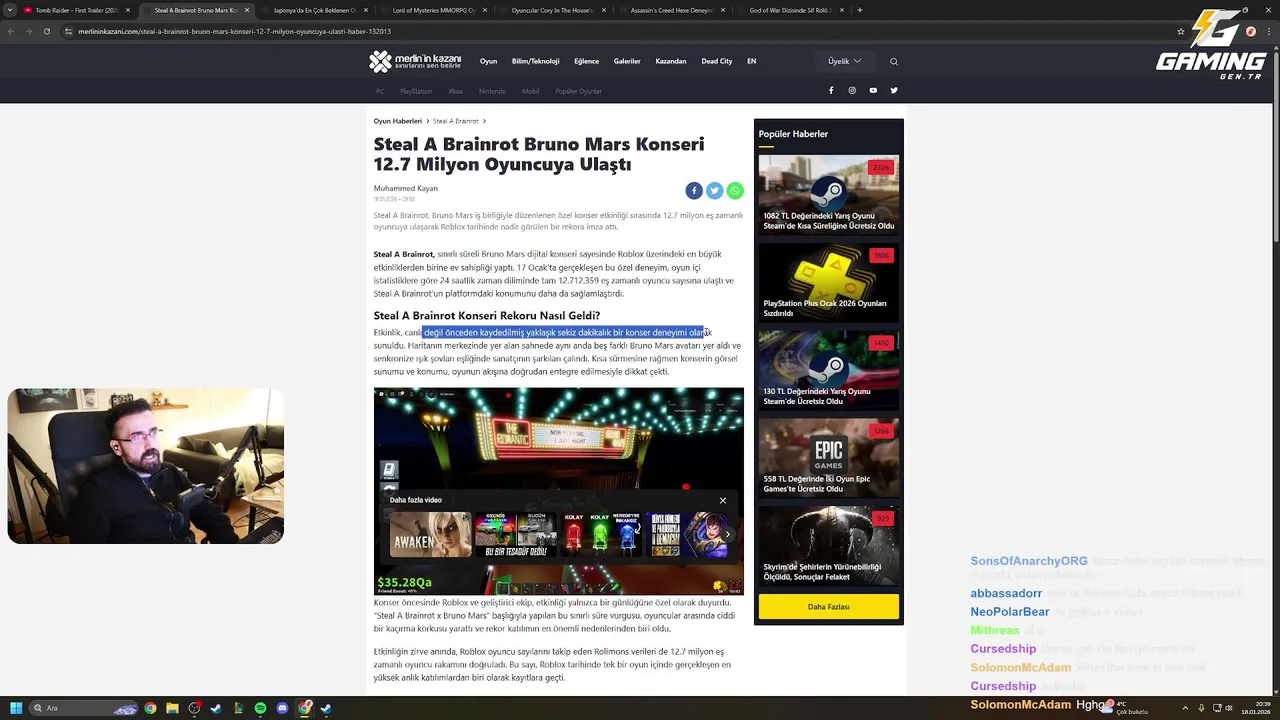This screenshot has width=1280, height=720.
Task: Share the article on Twitter (light-blue circle)
Action: 714,190
